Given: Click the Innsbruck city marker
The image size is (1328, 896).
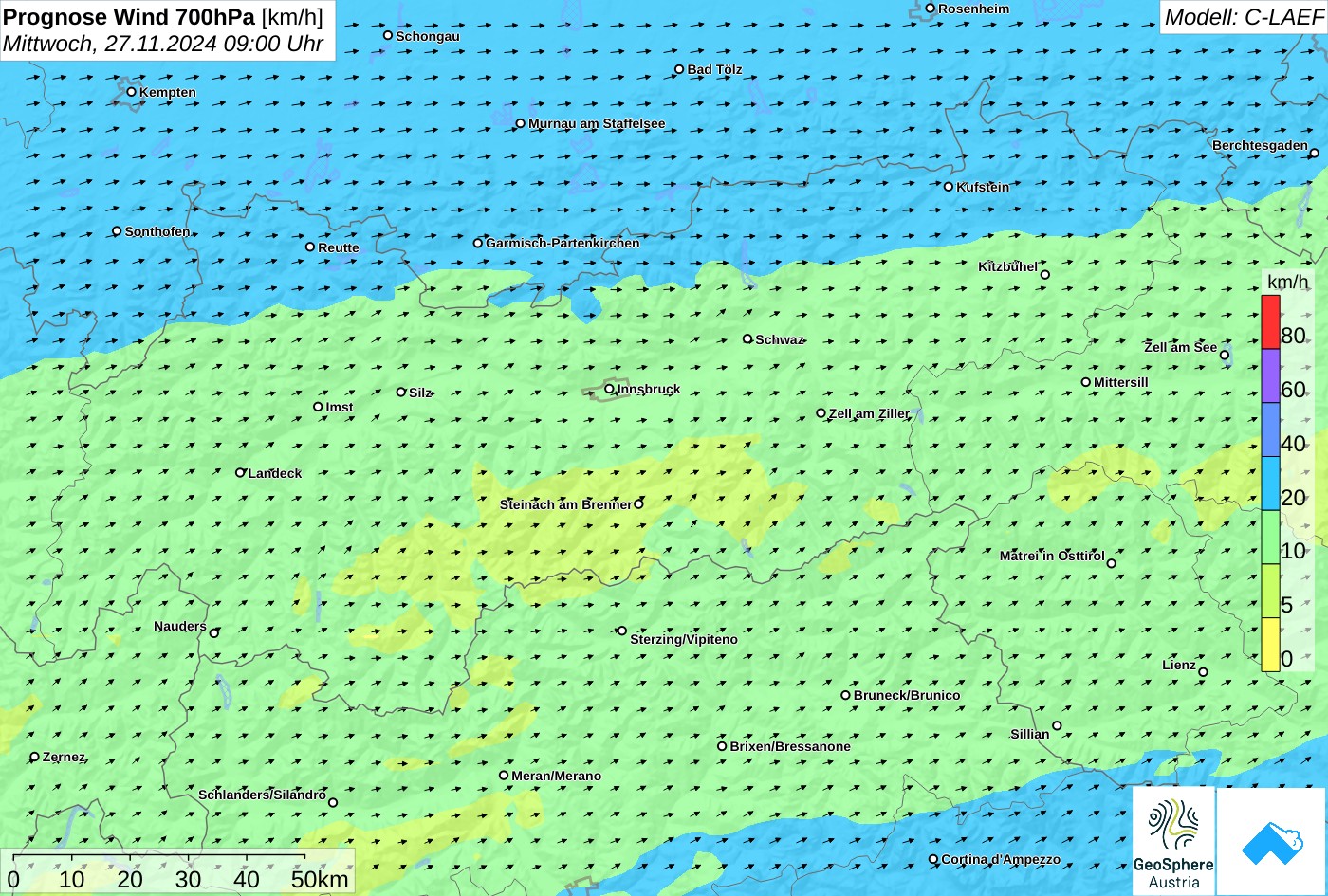Looking at the screenshot, I should pos(609,388).
